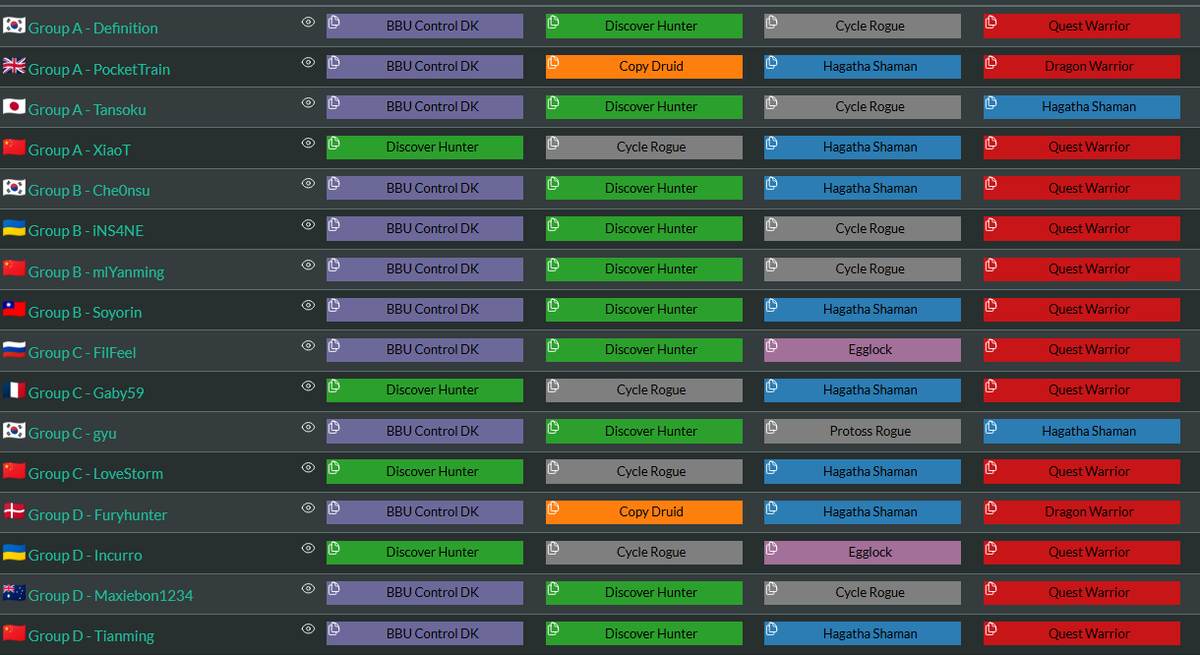
Task: Copy PocketTrain's Copy Druid deck code icon
Action: tap(553, 62)
